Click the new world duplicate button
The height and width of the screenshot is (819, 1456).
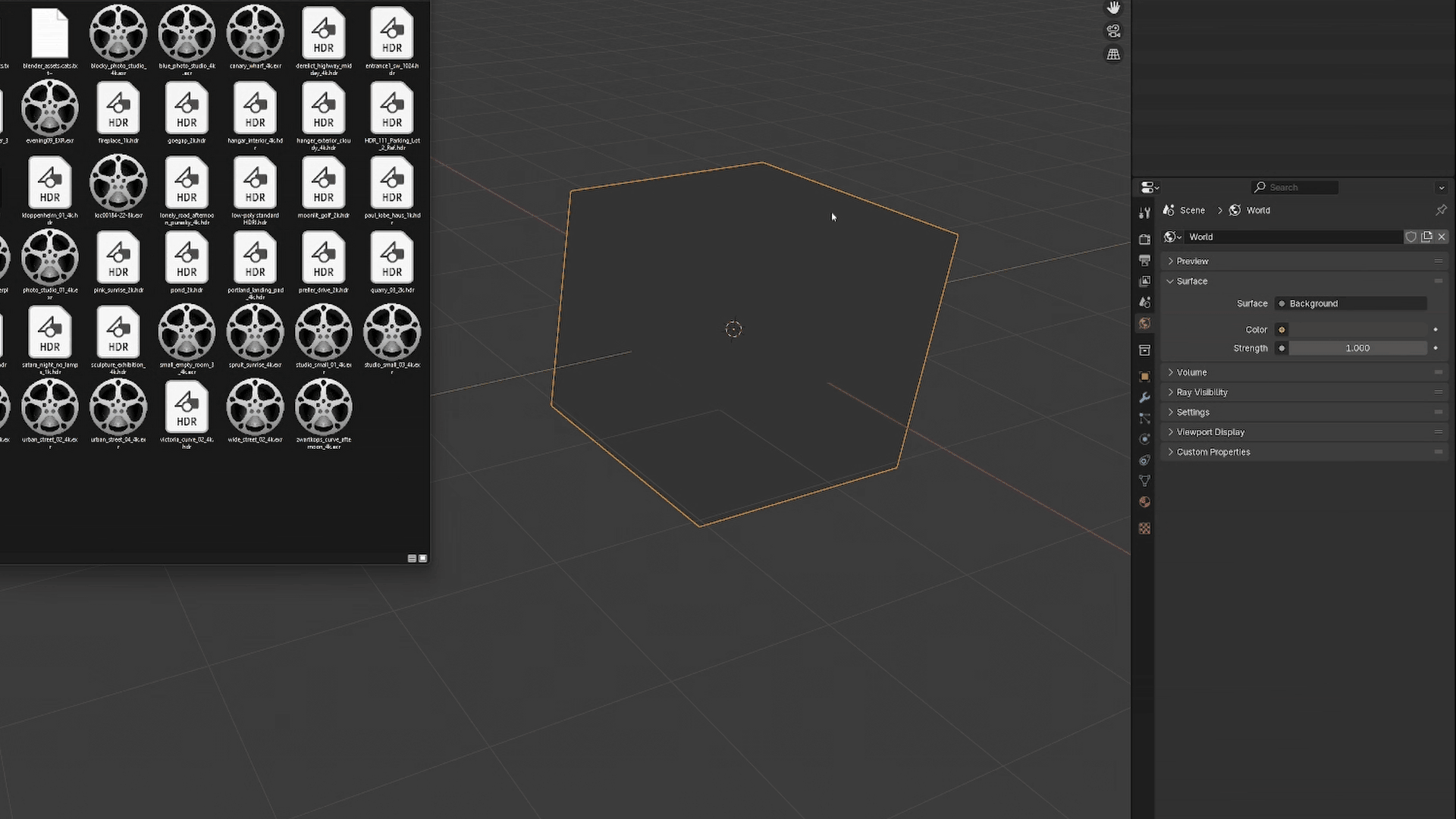[1426, 237]
